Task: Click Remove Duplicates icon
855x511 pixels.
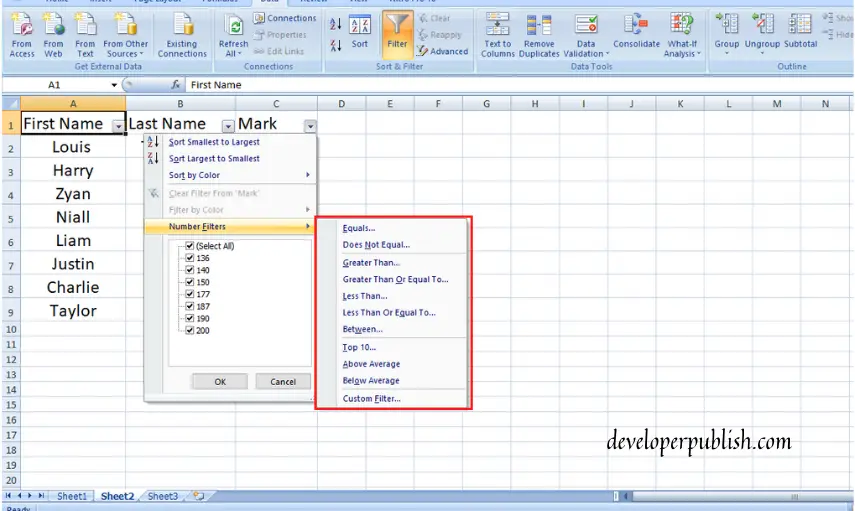Action: (539, 35)
